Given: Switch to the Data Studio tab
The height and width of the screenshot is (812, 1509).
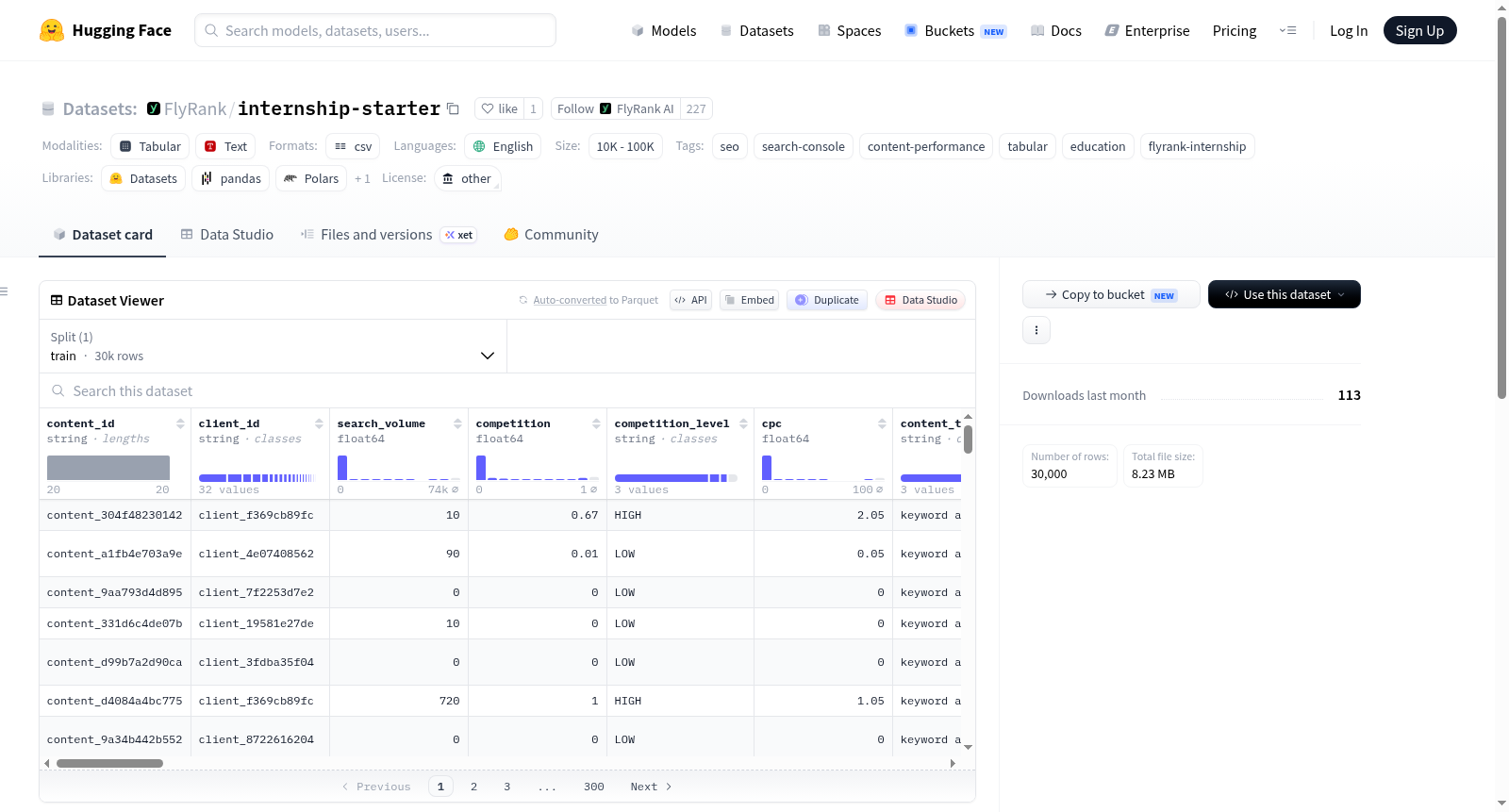Looking at the screenshot, I should point(226,235).
